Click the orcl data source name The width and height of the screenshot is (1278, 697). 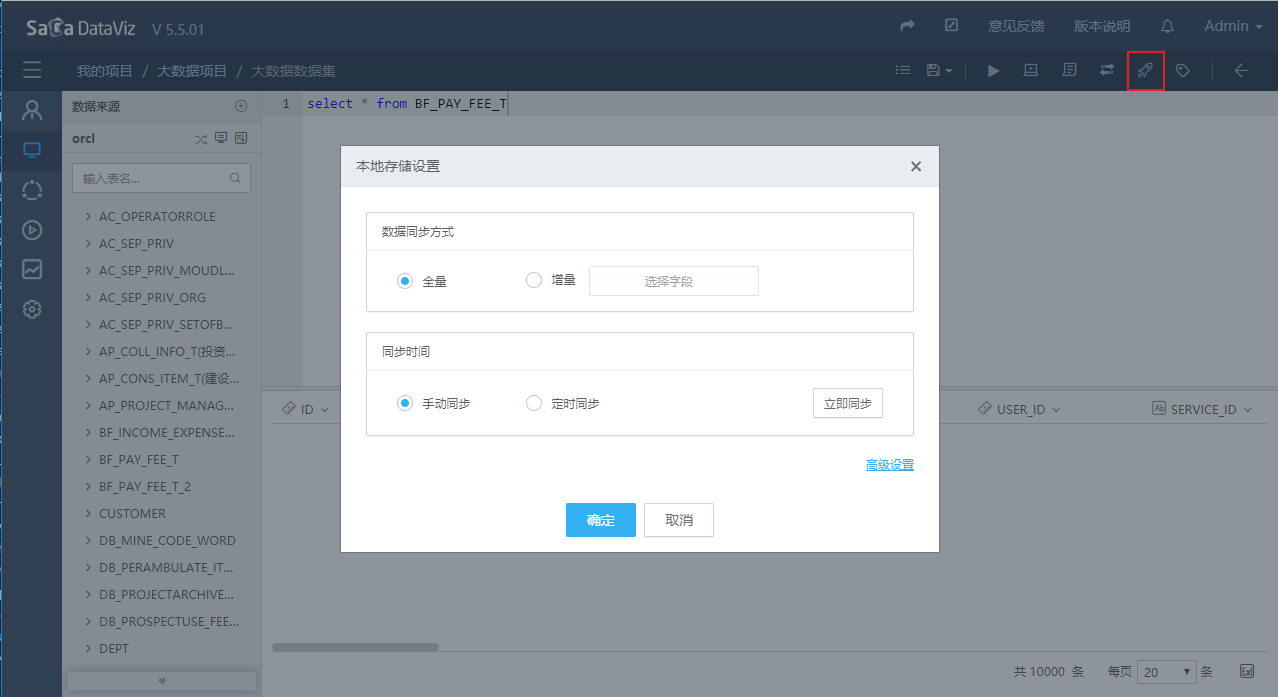click(x=83, y=139)
